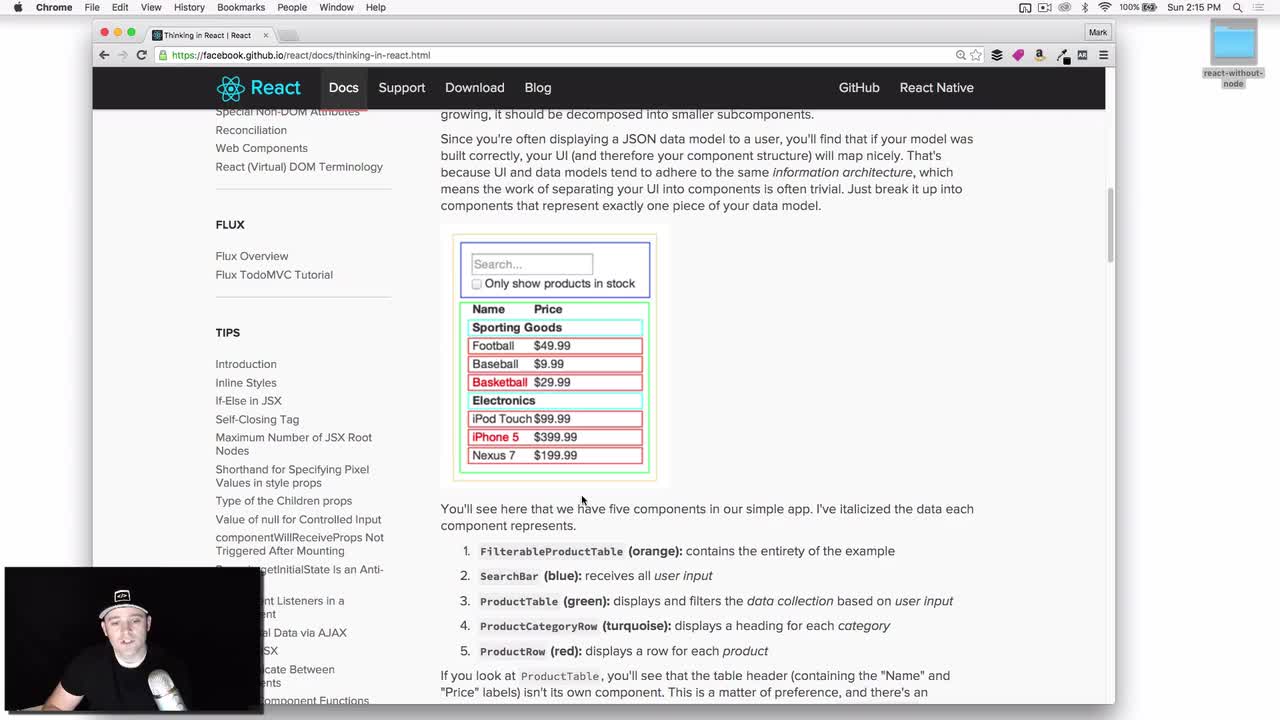Click the ProductCategoryRow code text
Image resolution: width=1280 pixels, height=720 pixels.
coord(538,627)
